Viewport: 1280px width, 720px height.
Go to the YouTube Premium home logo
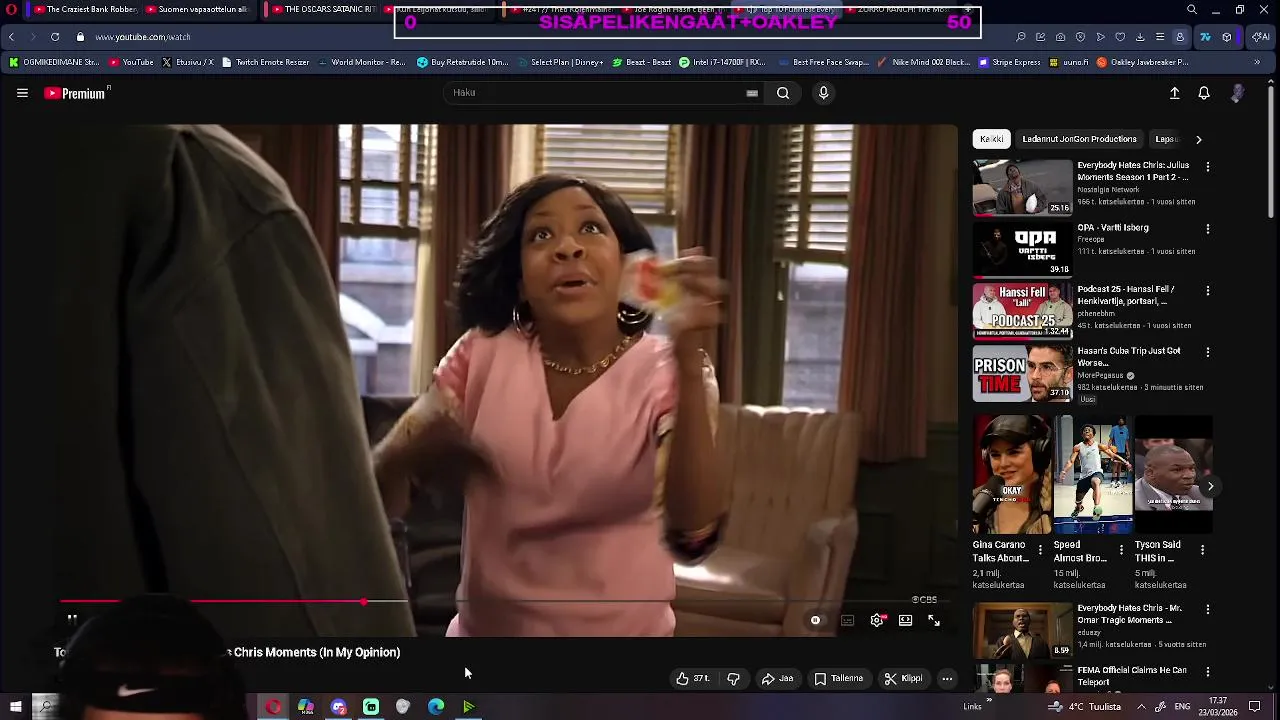pyautogui.click(x=77, y=93)
